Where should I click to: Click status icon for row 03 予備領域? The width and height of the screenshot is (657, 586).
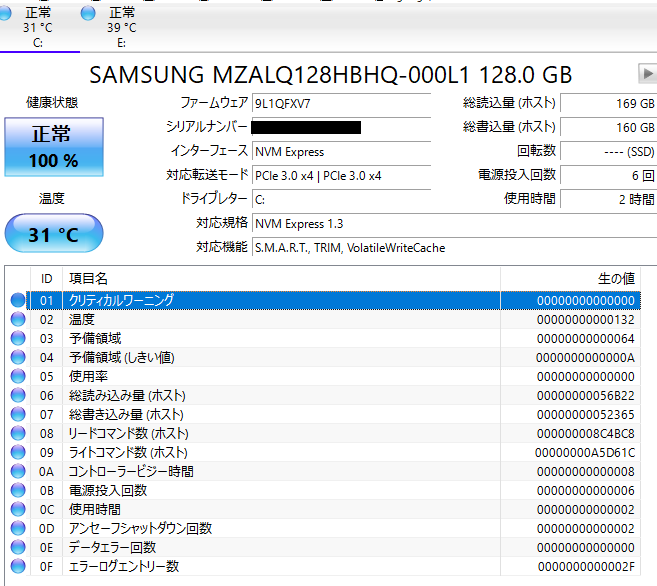[x=18, y=338]
